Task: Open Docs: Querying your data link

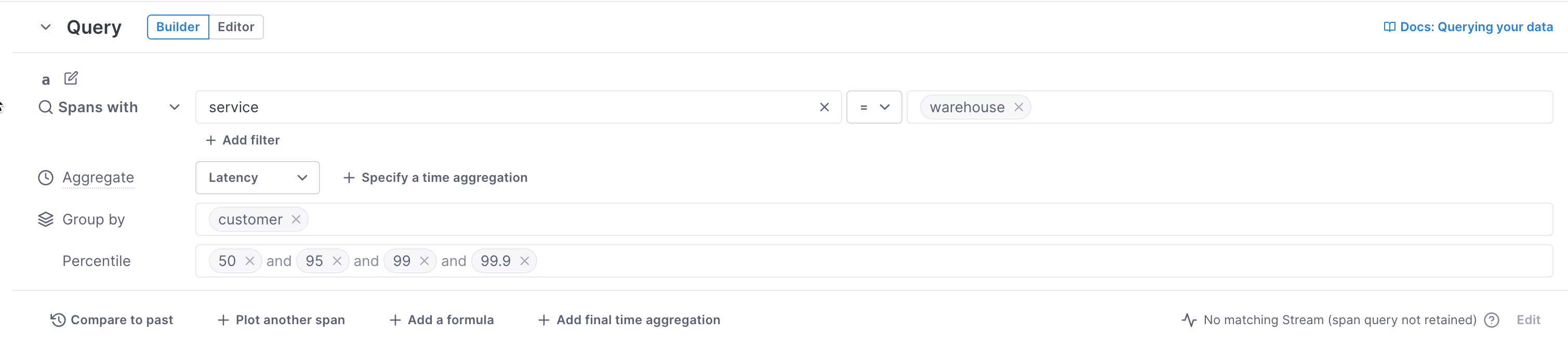Action: click(1468, 27)
